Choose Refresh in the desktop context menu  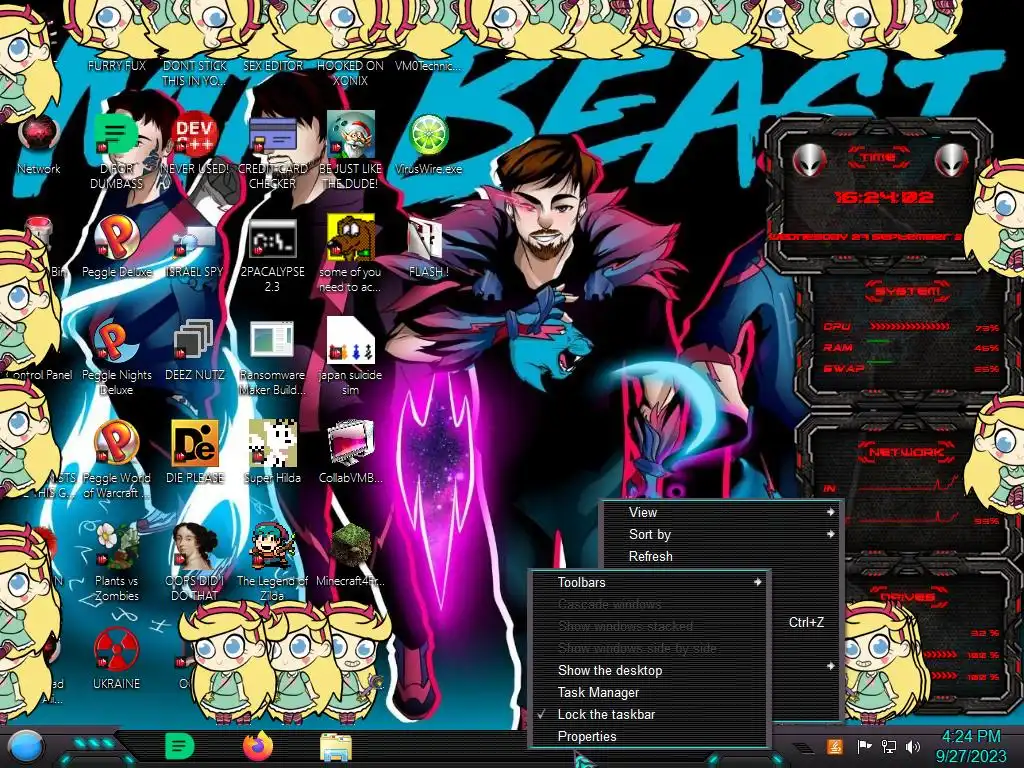722,556
